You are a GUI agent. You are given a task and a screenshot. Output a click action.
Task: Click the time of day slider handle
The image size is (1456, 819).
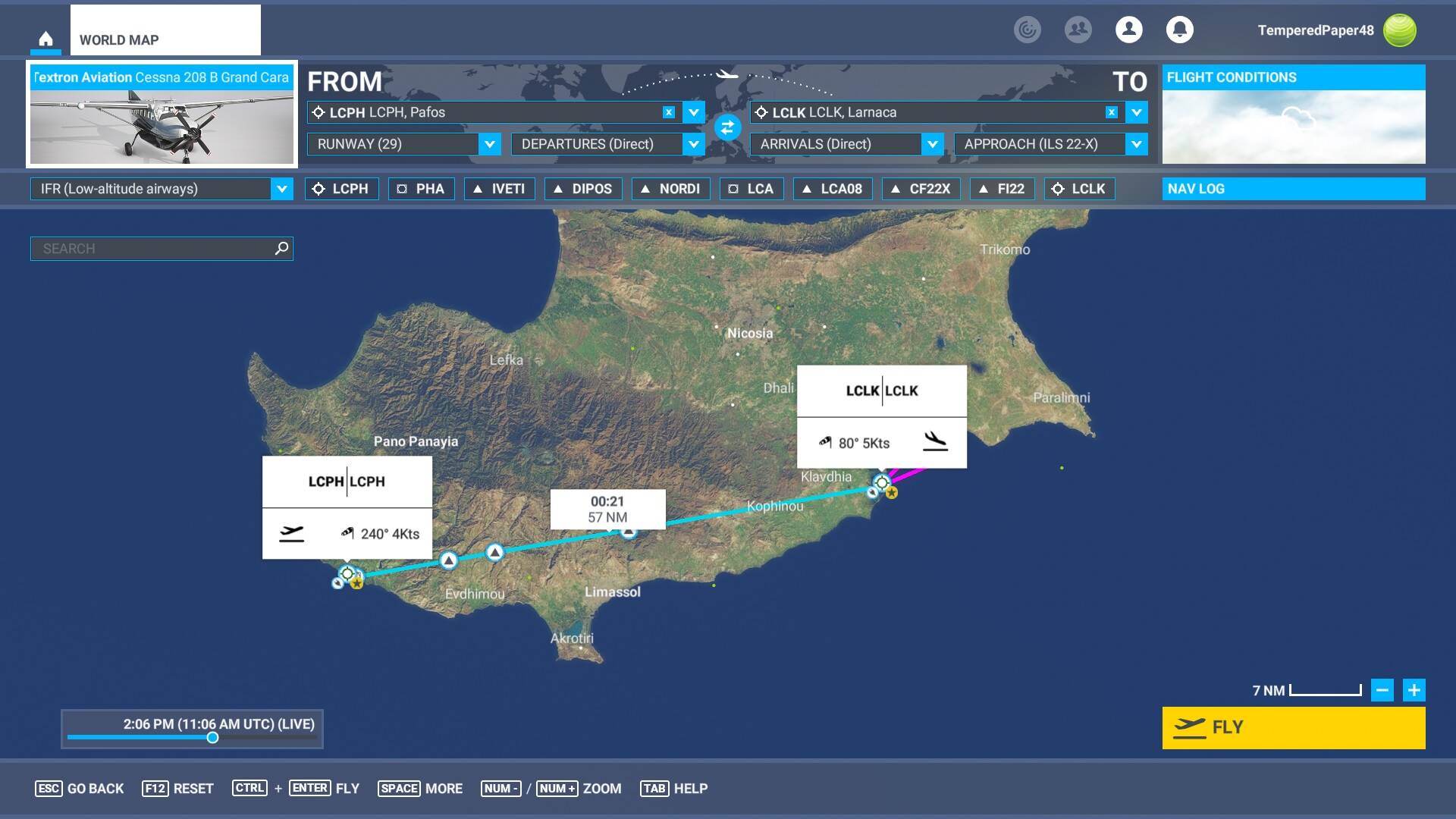click(213, 738)
